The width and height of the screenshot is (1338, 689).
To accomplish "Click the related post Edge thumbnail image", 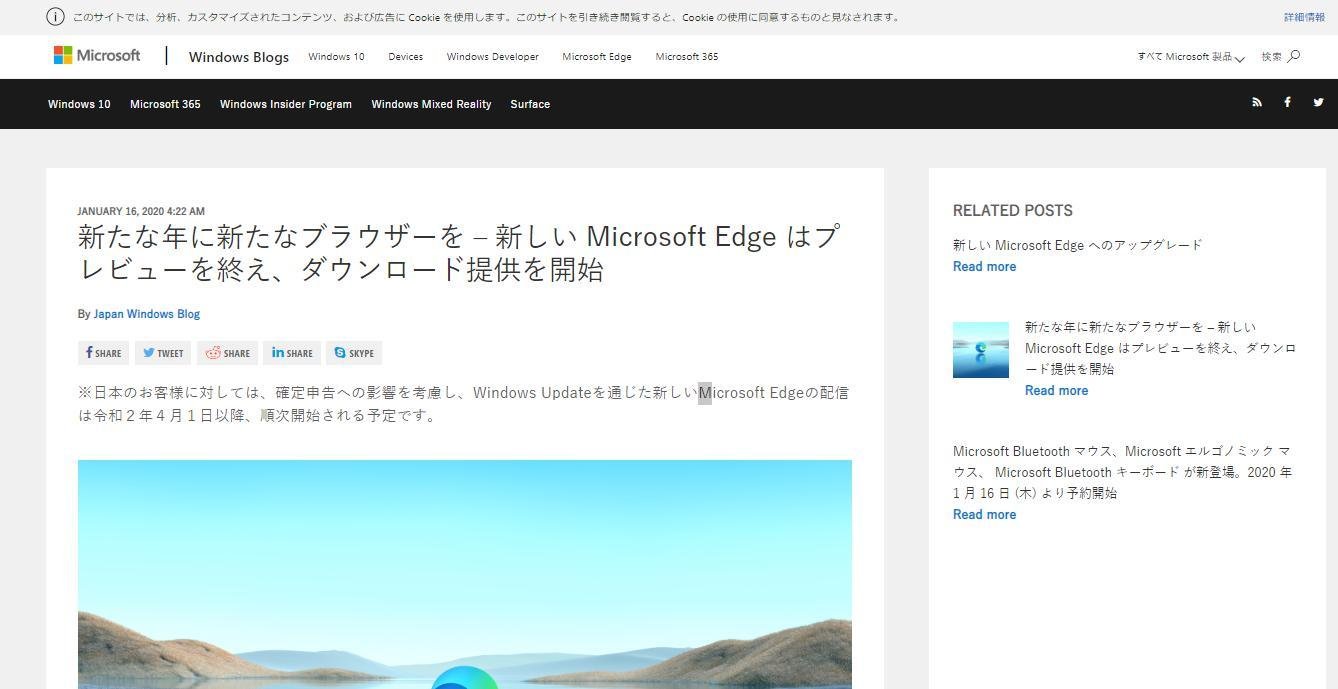I will tap(981, 350).
